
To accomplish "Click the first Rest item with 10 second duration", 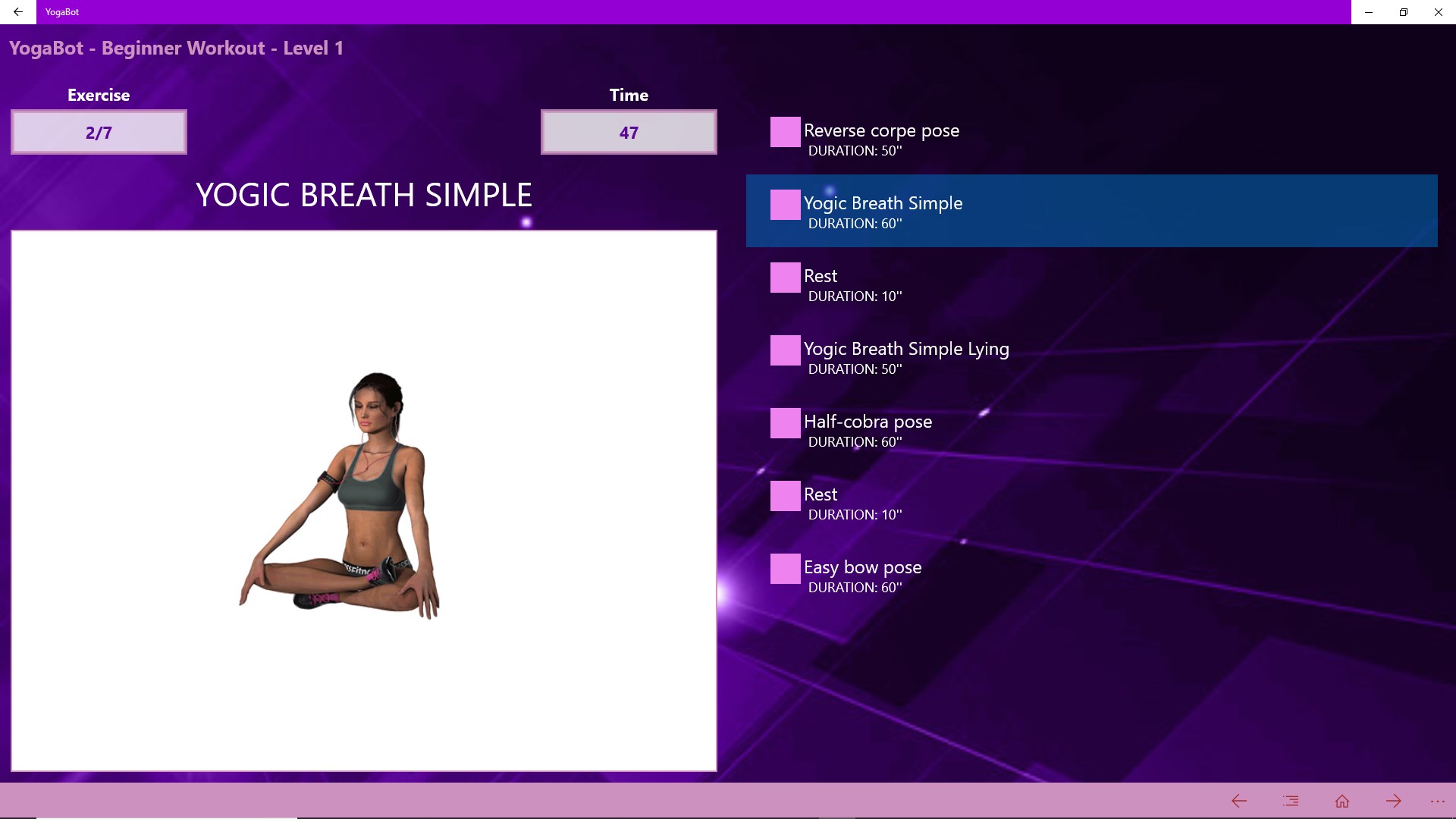I will pos(821,277).
